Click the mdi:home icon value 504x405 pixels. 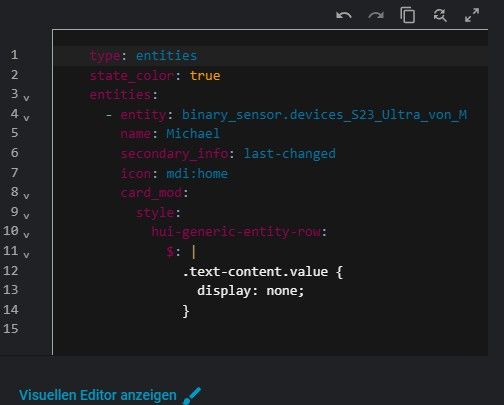coord(197,174)
